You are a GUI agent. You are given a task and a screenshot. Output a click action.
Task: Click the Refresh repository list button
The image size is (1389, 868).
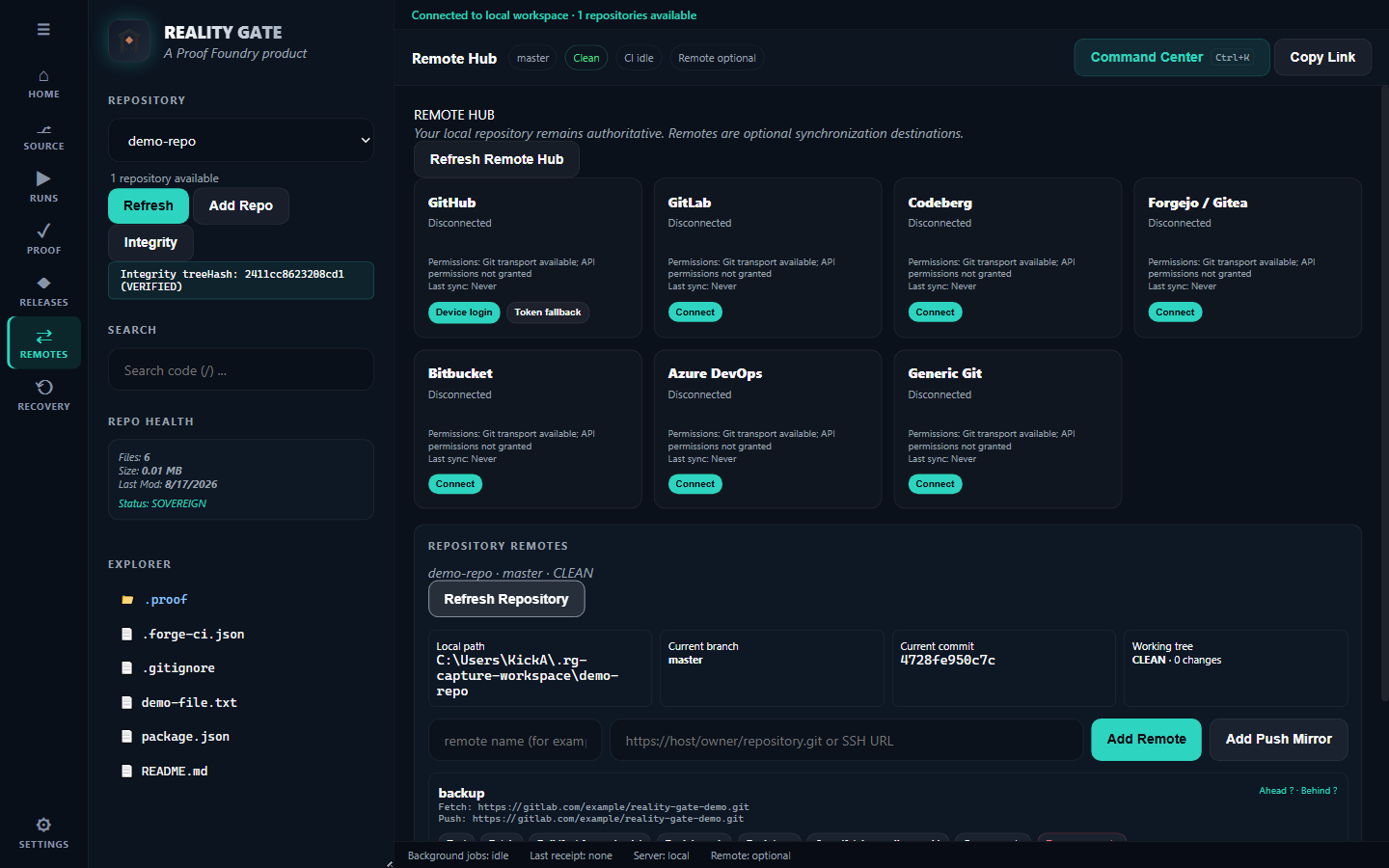(149, 205)
